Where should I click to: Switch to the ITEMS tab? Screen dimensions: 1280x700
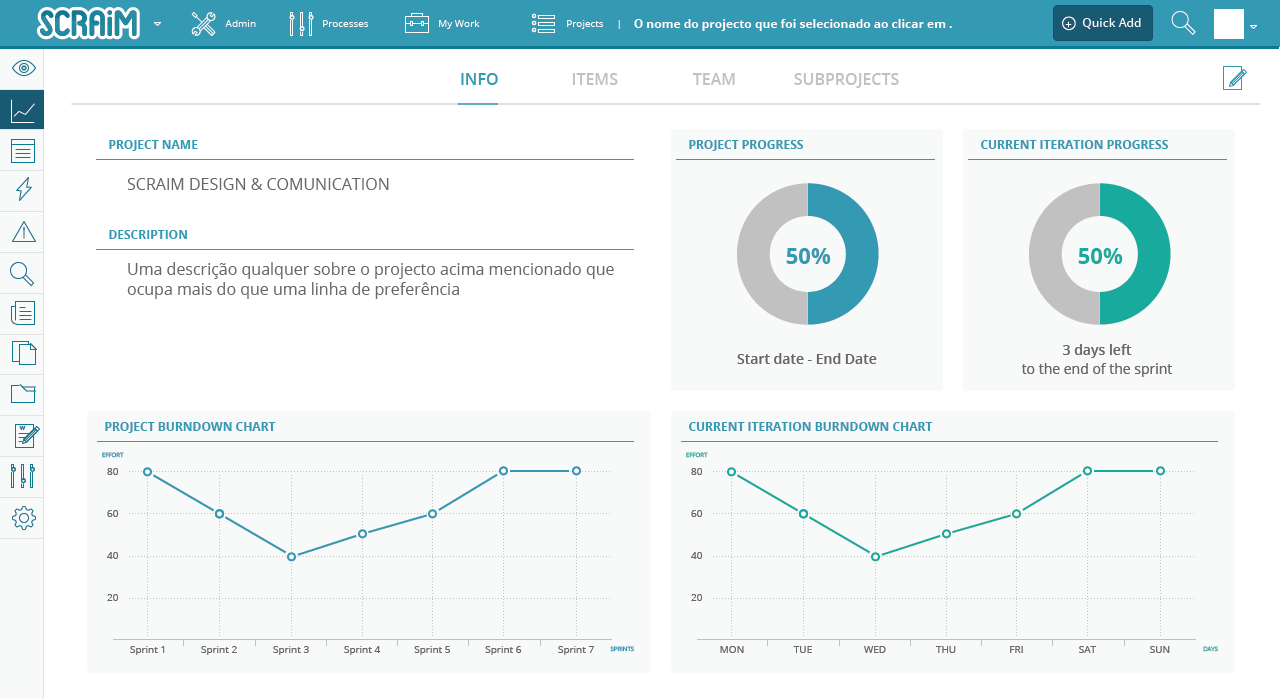[x=594, y=79]
